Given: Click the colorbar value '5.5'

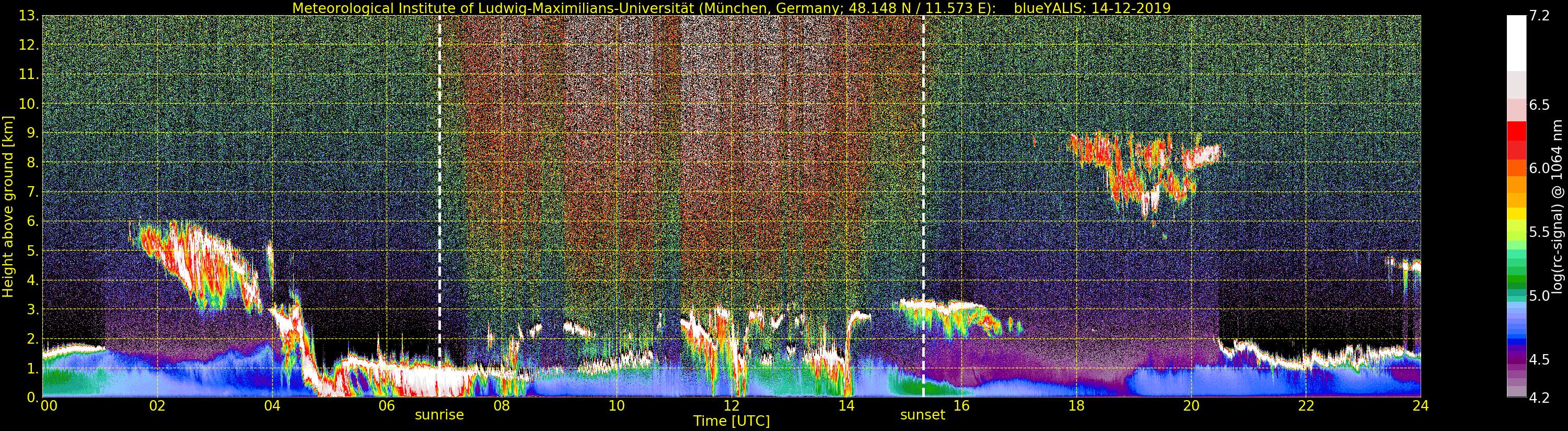Looking at the screenshot, I should click(x=1539, y=232).
